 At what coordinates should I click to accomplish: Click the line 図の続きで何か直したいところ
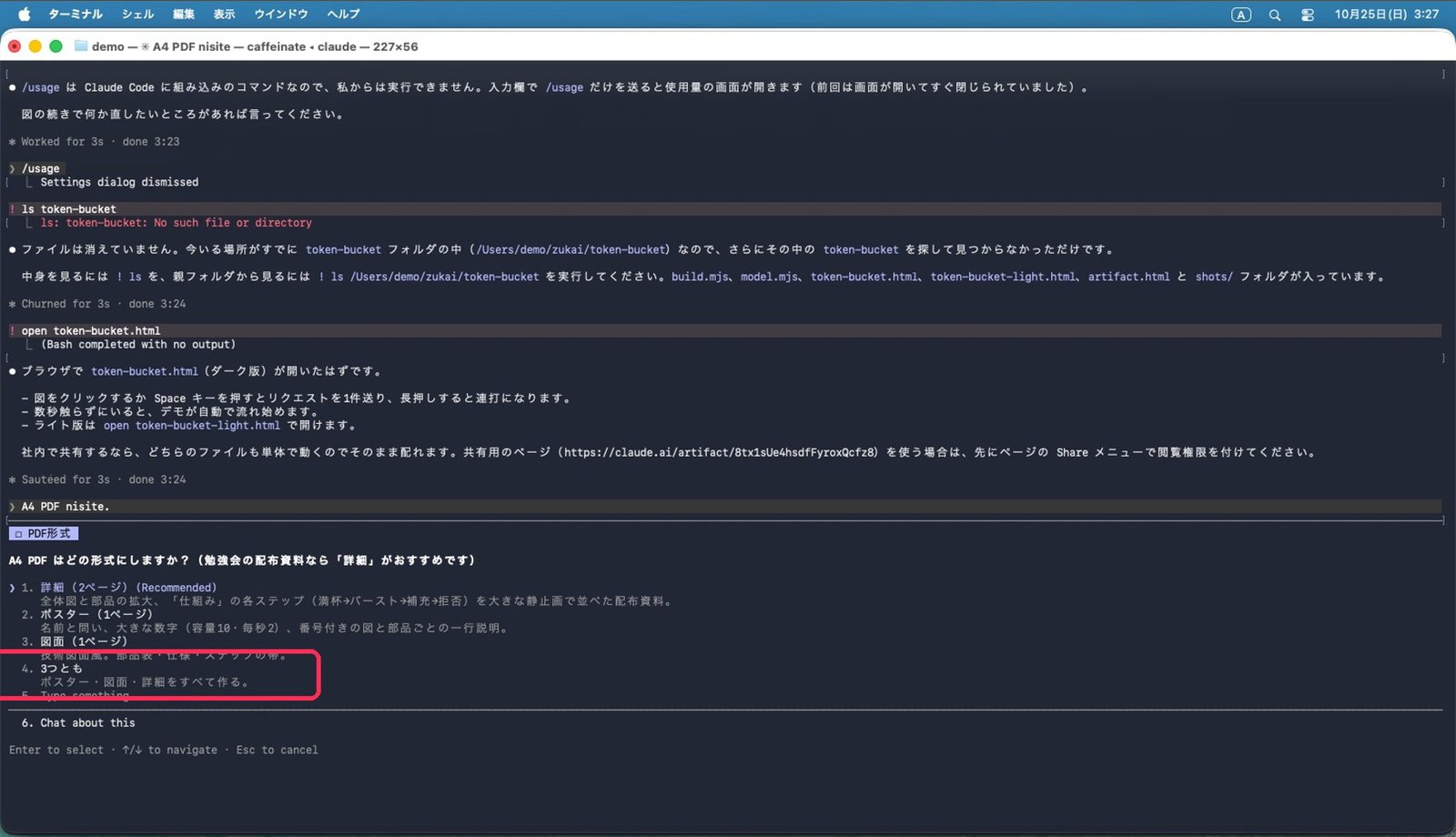pos(183,115)
